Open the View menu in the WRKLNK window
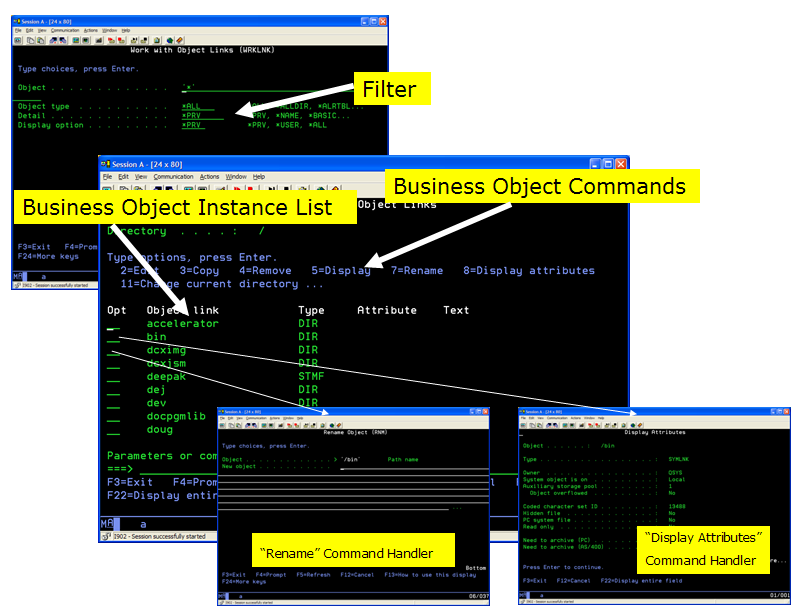 (x=42, y=31)
